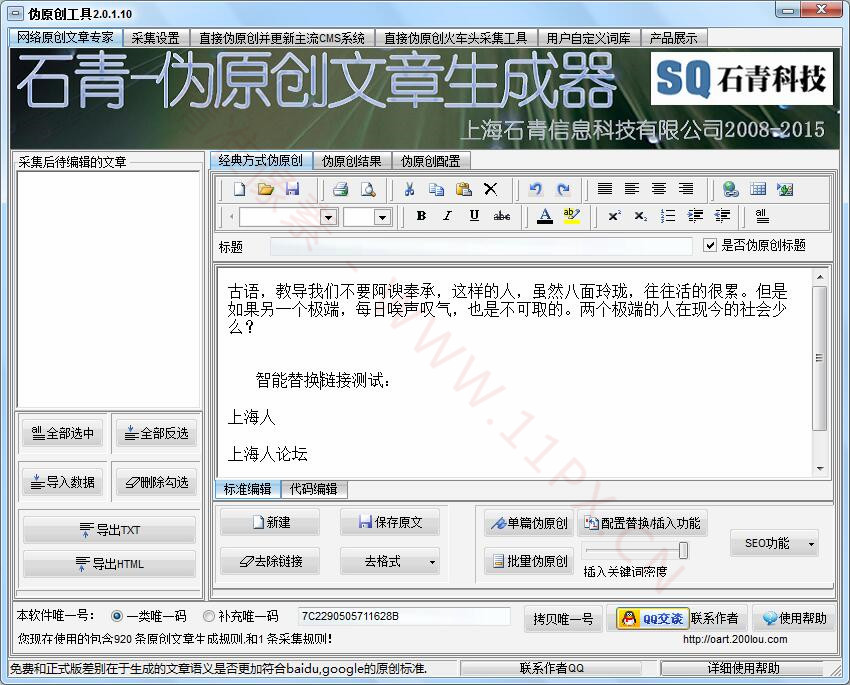
Task: Open the font name dropdown
Action: (x=328, y=217)
